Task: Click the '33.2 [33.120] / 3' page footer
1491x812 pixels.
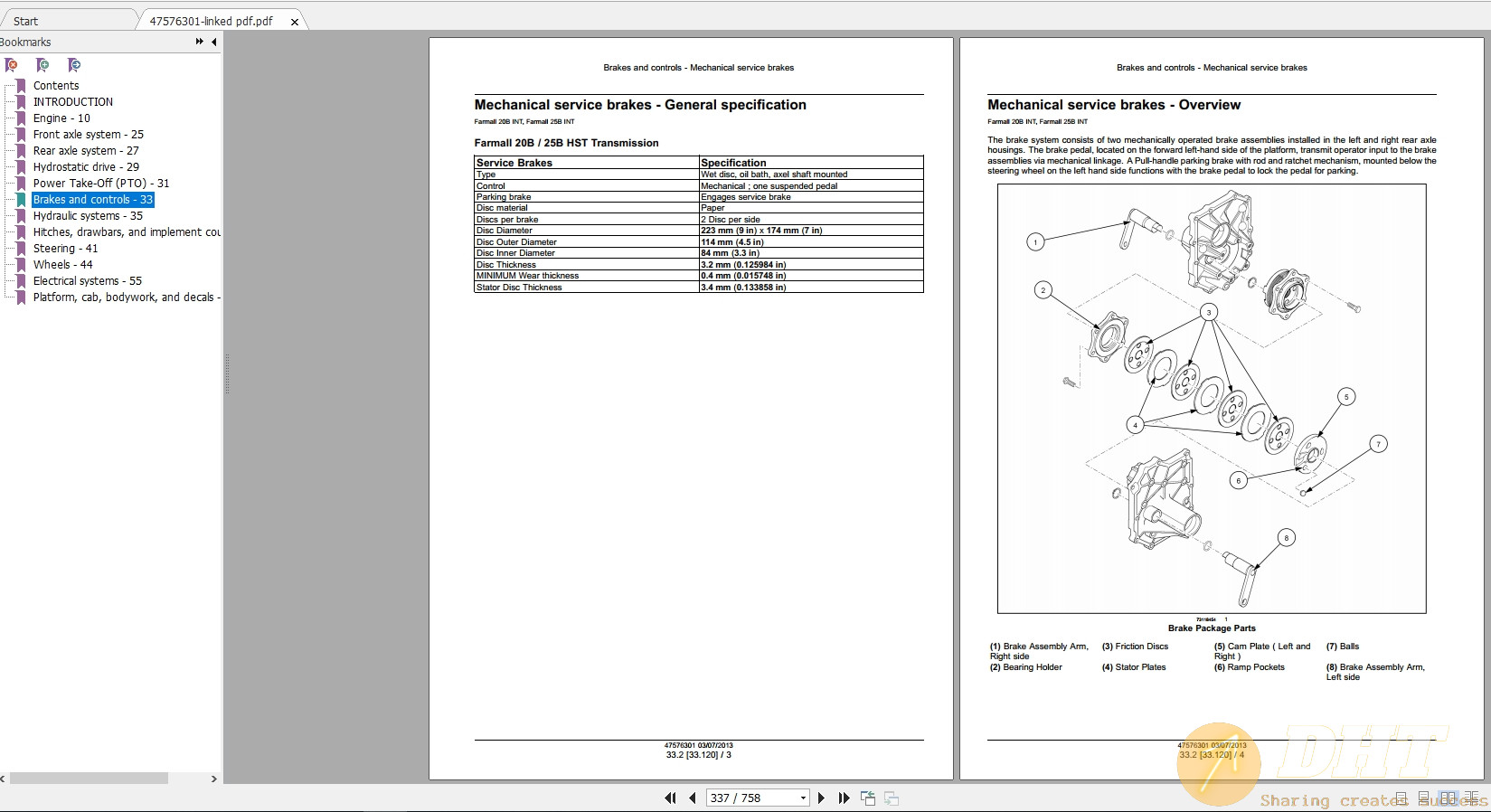Action: point(699,755)
